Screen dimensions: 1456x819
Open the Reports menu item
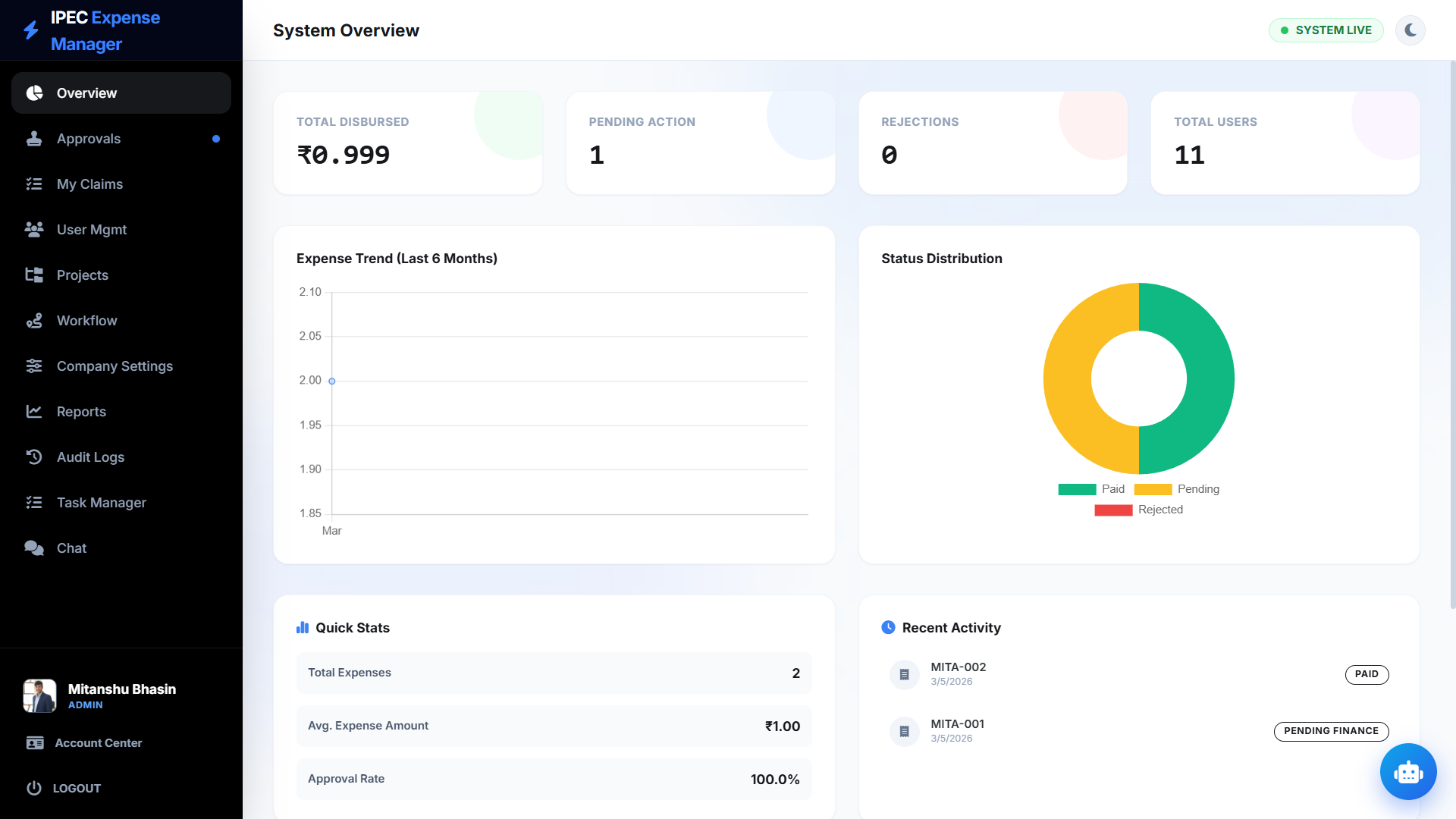click(x=81, y=412)
